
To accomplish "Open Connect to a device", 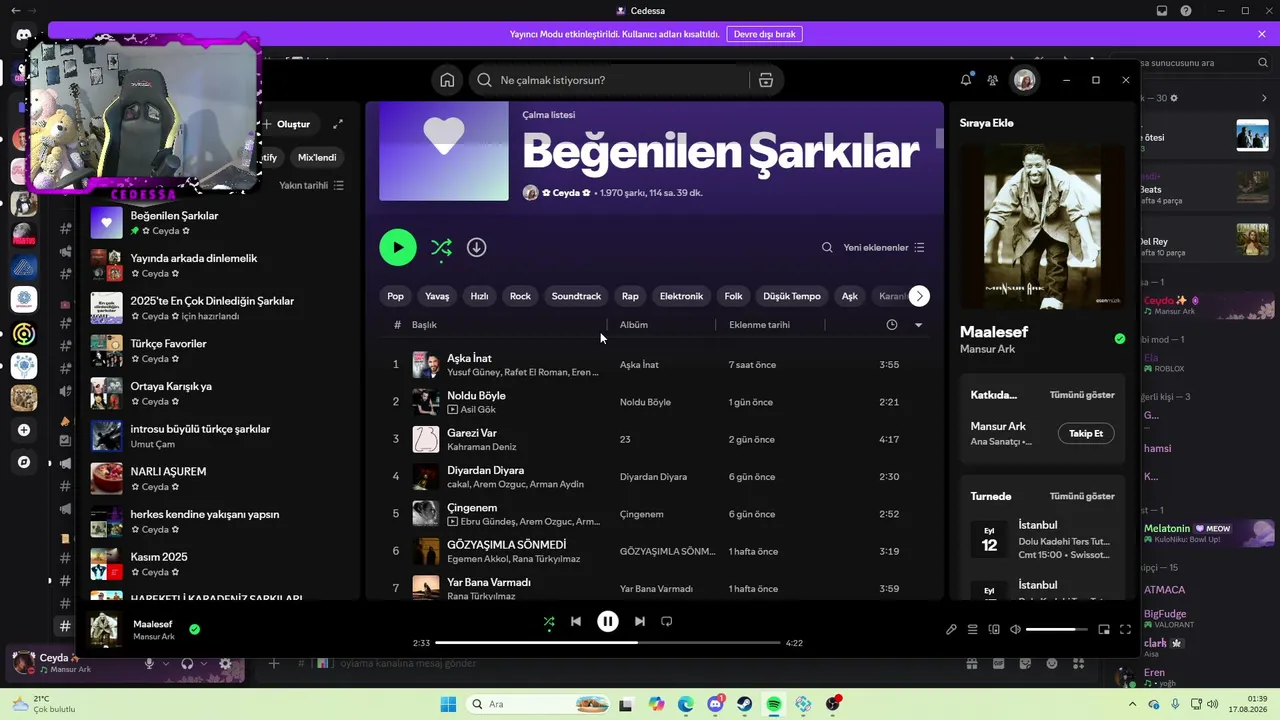I will coord(994,629).
